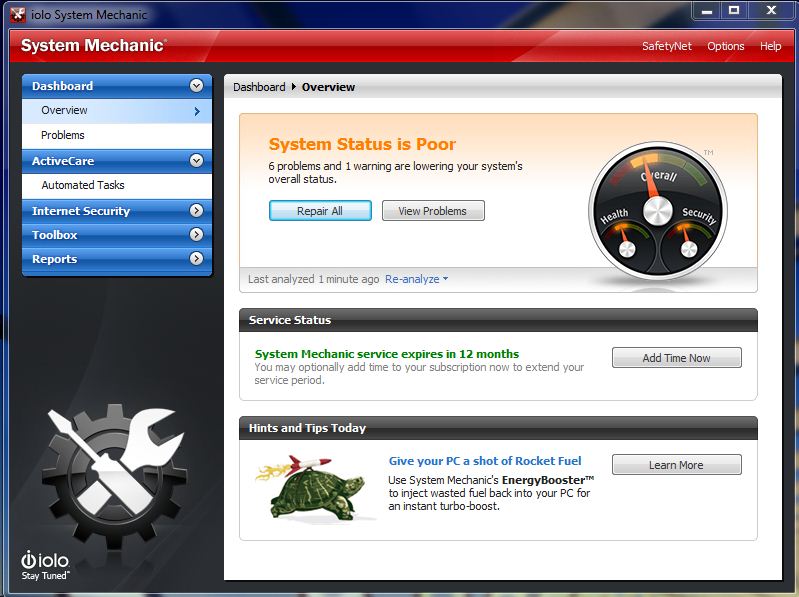Click the Reports section header label

[x=55, y=259]
